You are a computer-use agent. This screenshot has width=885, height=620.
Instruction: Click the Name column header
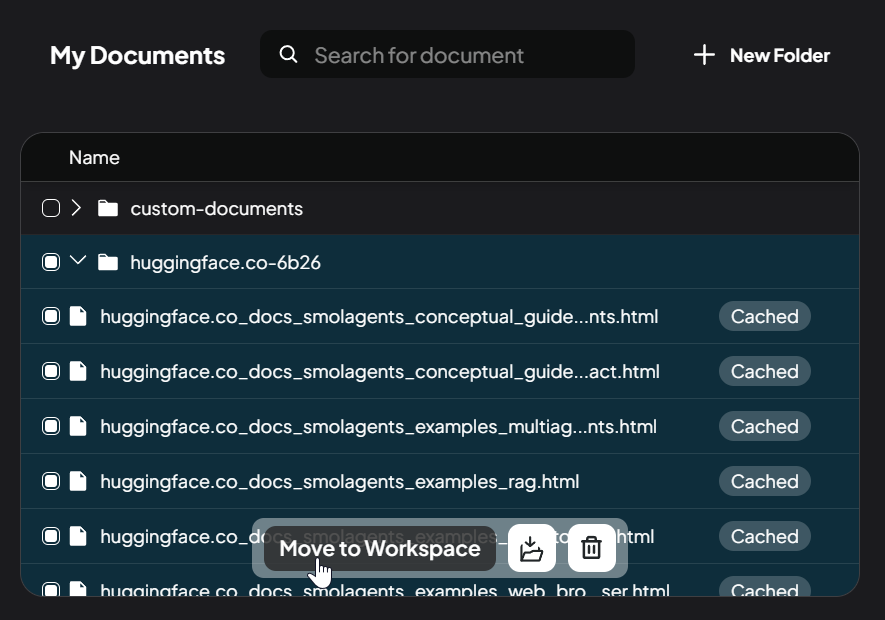click(x=94, y=158)
